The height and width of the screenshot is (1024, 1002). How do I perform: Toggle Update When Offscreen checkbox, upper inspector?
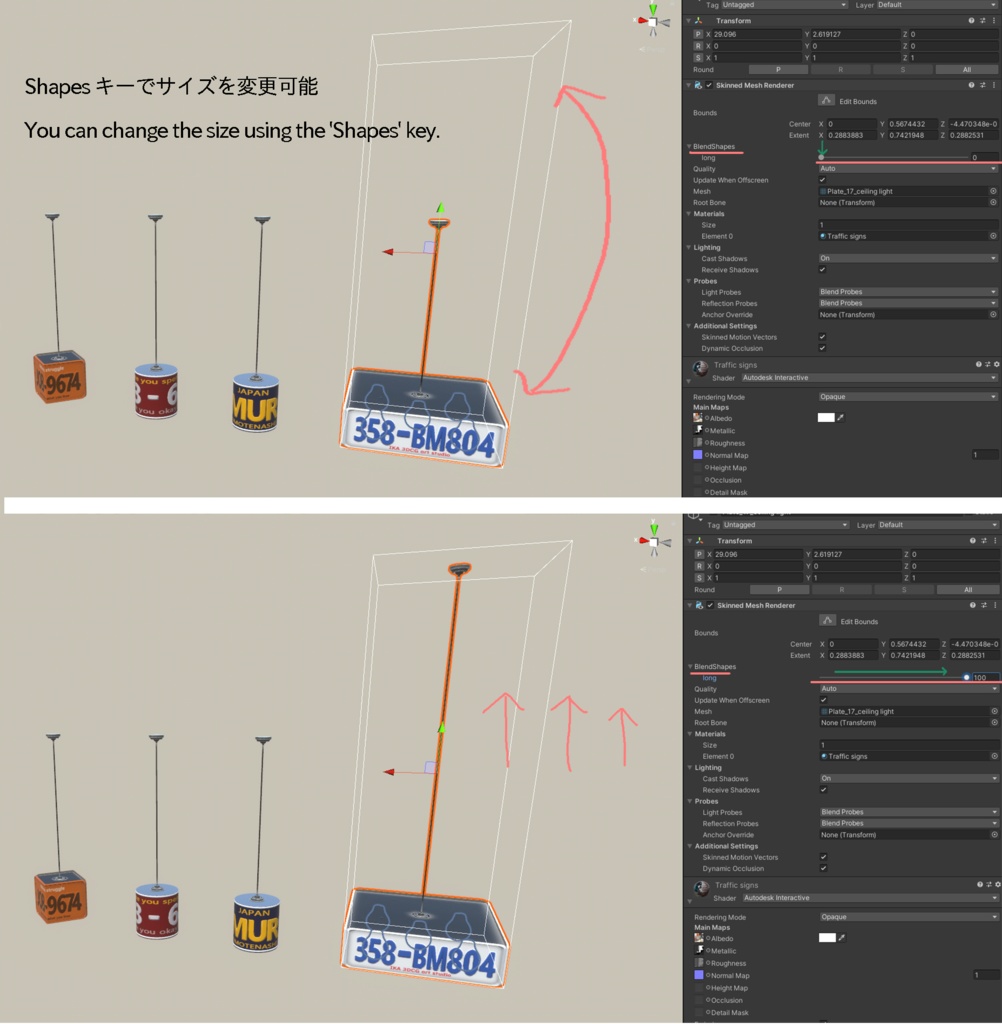(822, 180)
